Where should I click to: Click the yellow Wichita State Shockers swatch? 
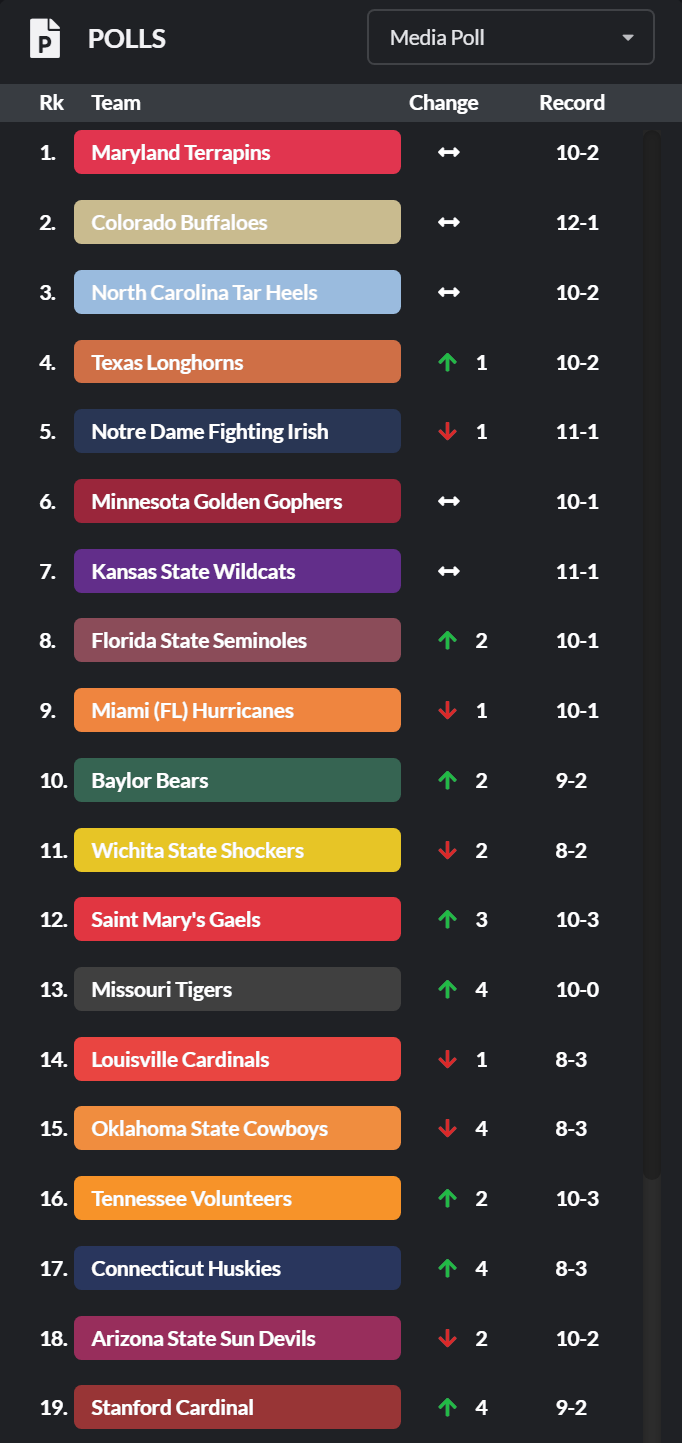(237, 850)
